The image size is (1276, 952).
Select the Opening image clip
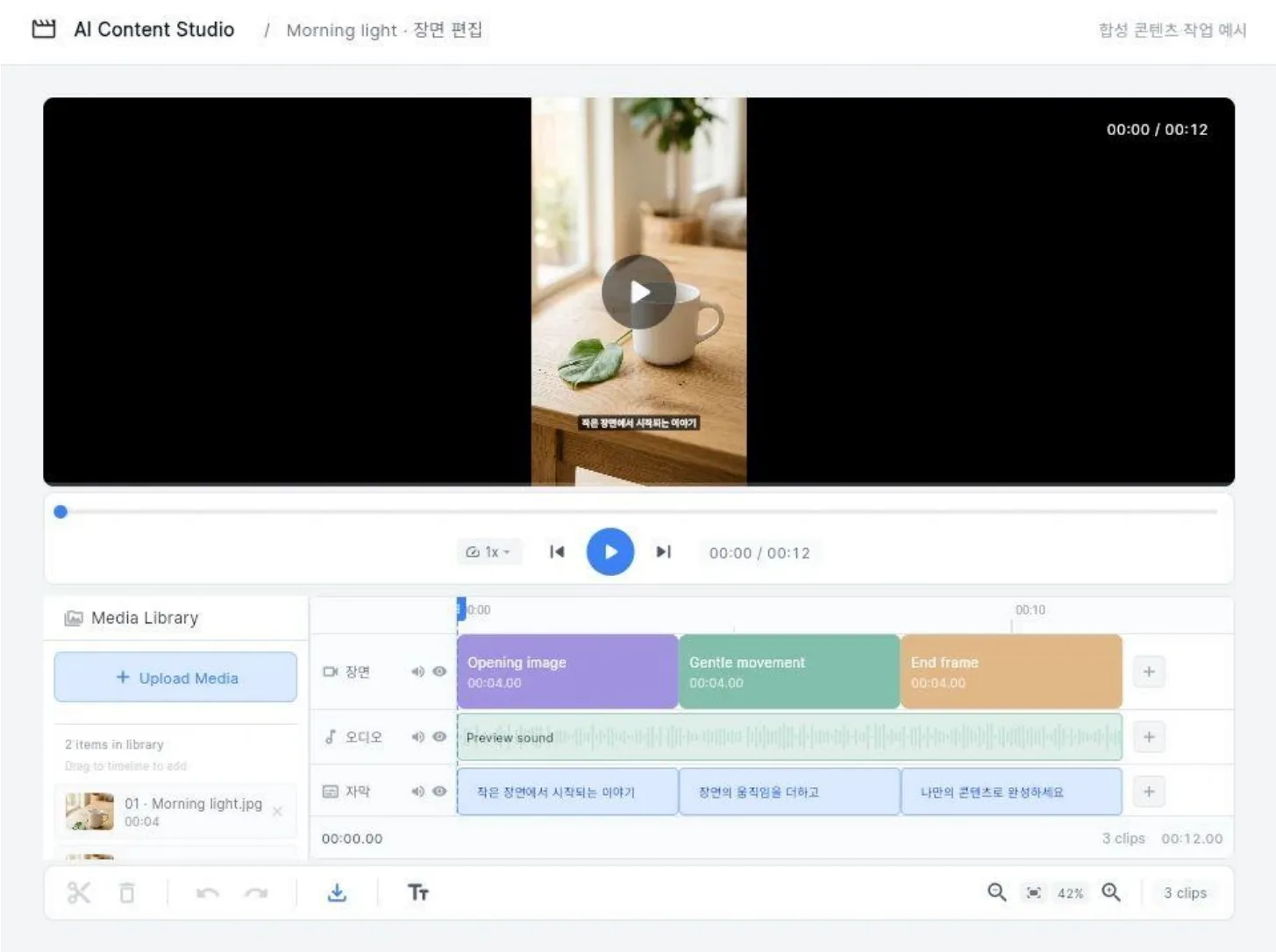click(x=567, y=671)
